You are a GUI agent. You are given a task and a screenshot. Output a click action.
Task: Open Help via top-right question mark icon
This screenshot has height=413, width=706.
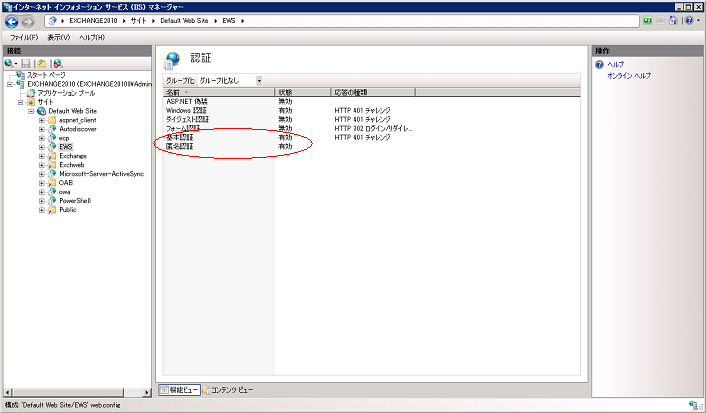pos(689,21)
